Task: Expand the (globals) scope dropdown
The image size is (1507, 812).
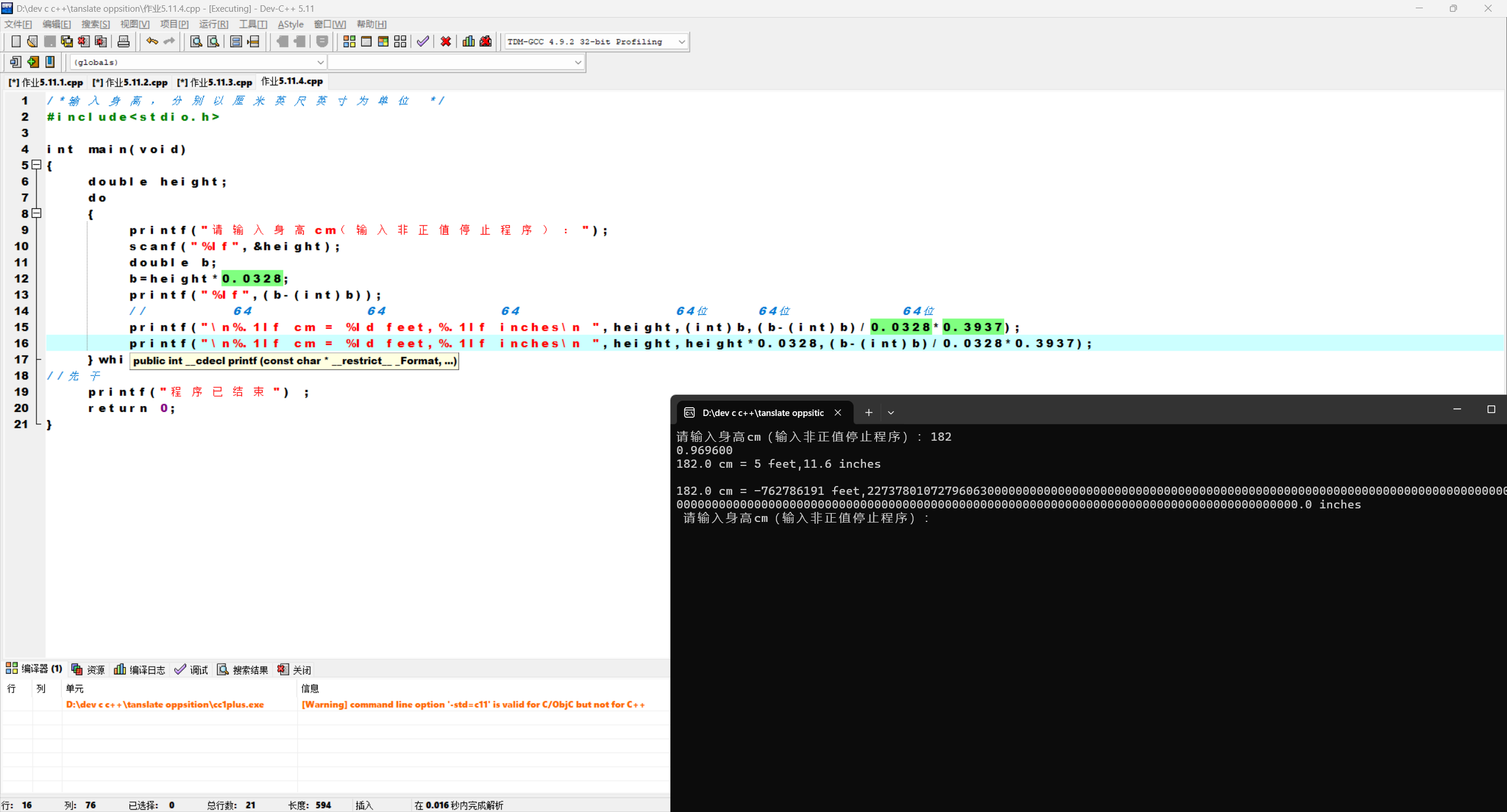Action: [320, 62]
